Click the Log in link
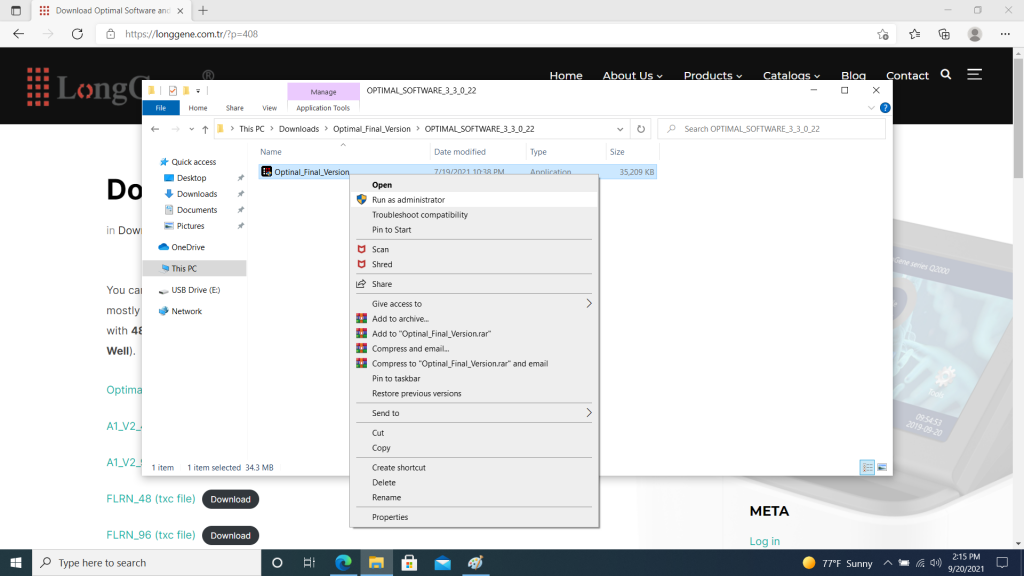Viewport: 1024px width, 576px height. [x=765, y=541]
